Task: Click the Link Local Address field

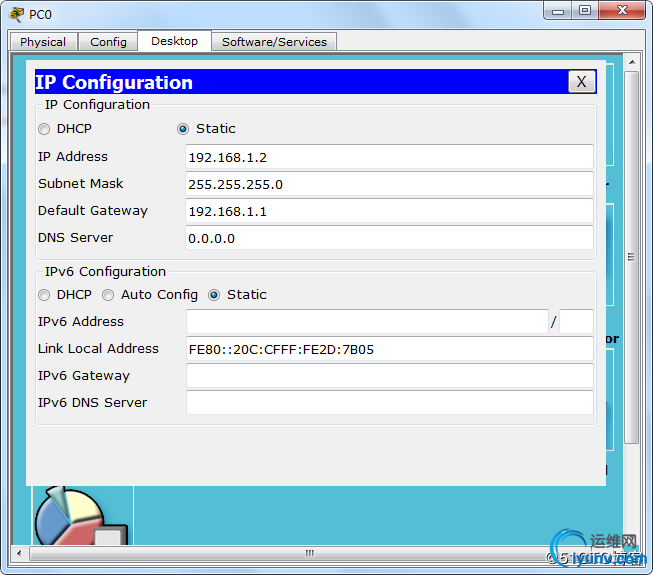Action: [390, 349]
